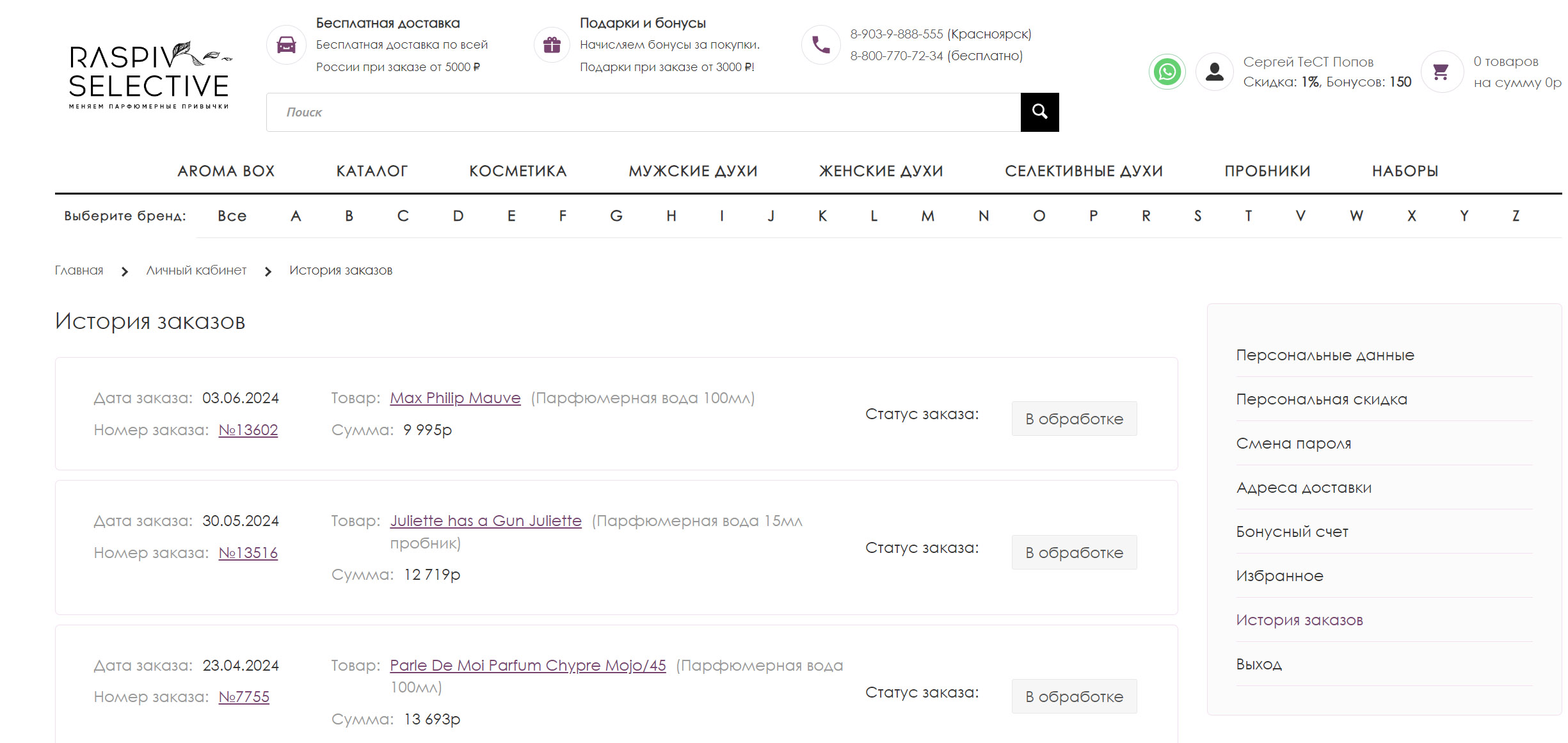Open WhatsApp chat icon

(x=1167, y=72)
